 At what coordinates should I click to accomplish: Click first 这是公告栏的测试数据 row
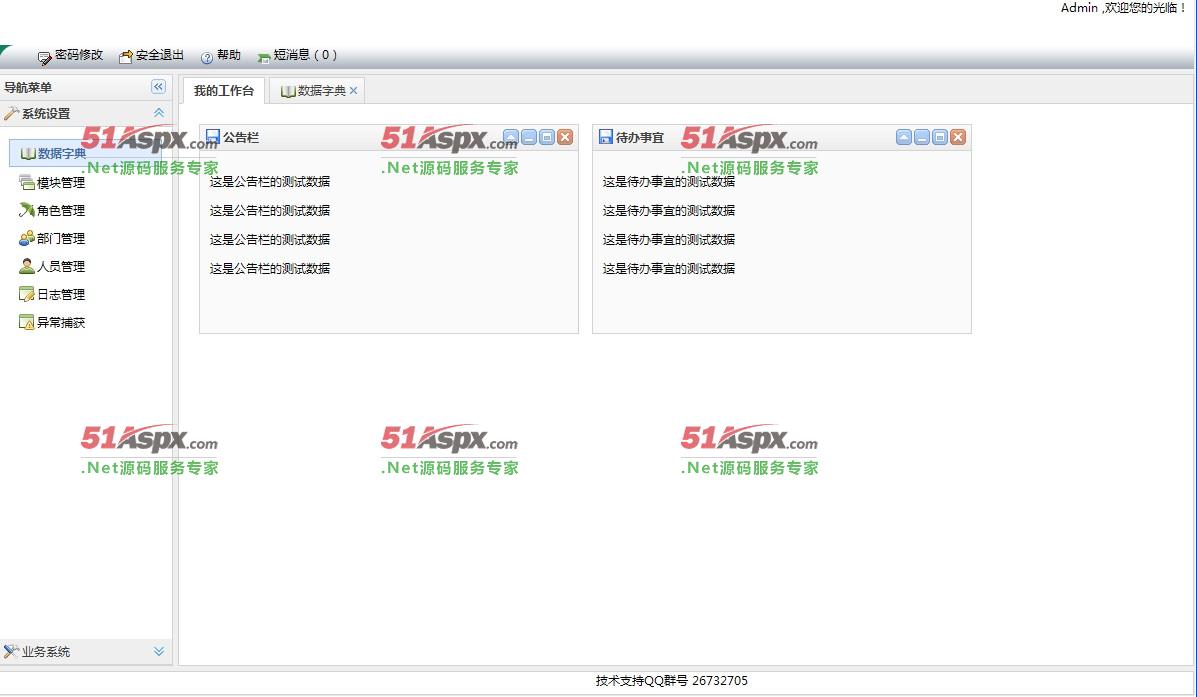coord(270,182)
